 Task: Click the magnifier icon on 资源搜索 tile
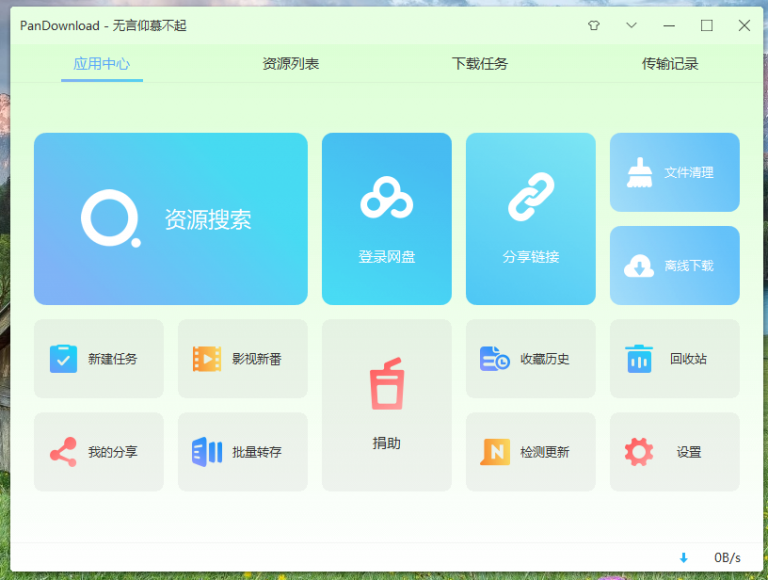point(111,218)
